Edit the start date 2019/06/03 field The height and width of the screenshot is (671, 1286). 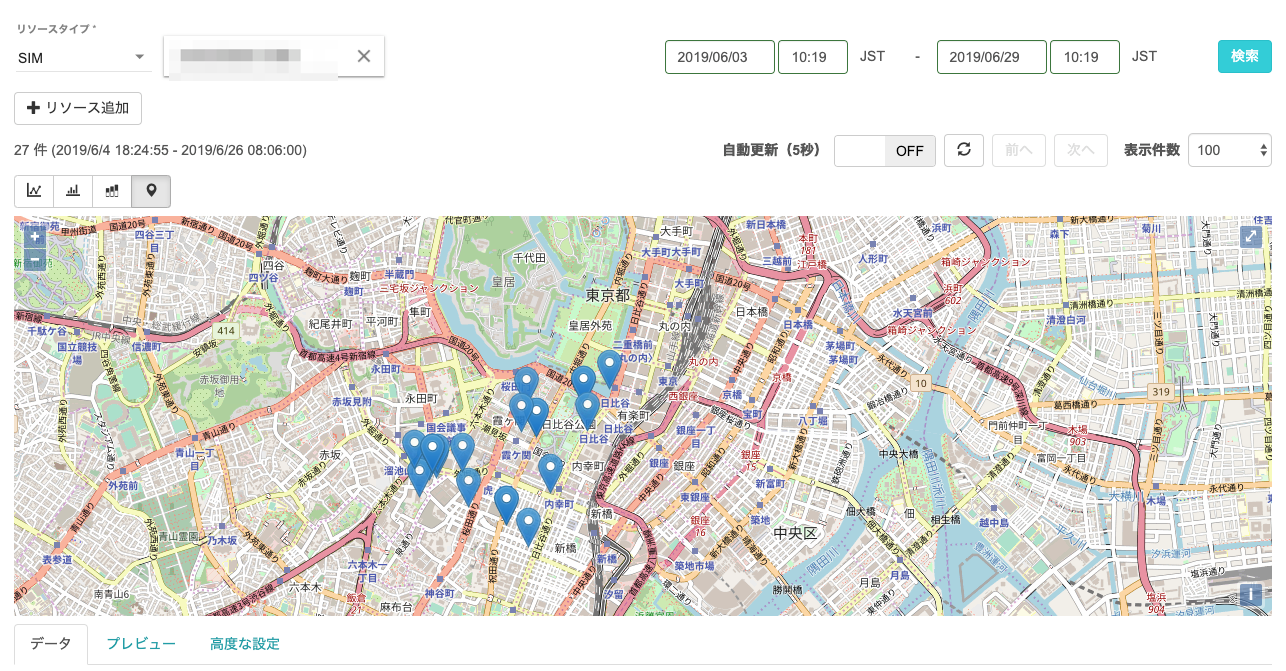pos(720,57)
